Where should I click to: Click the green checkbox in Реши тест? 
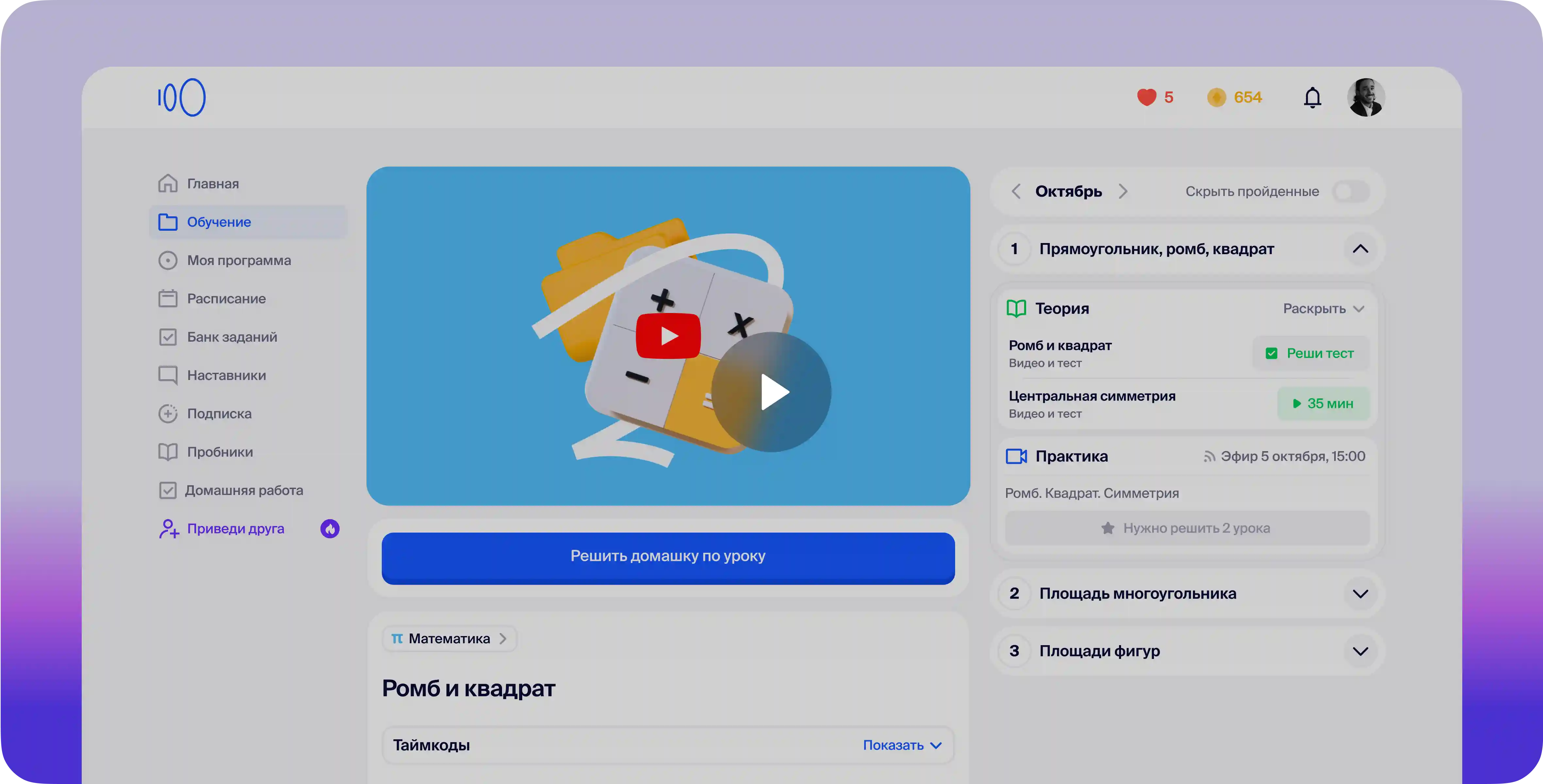[1272, 353]
